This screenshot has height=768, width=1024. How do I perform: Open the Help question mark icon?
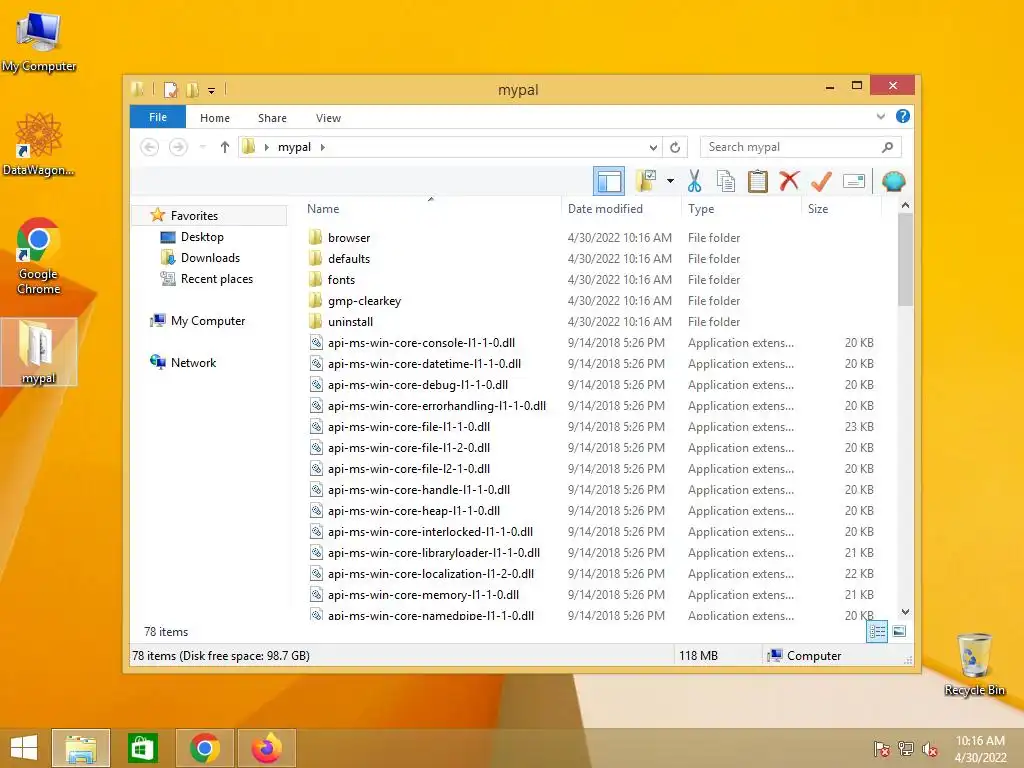[903, 116]
